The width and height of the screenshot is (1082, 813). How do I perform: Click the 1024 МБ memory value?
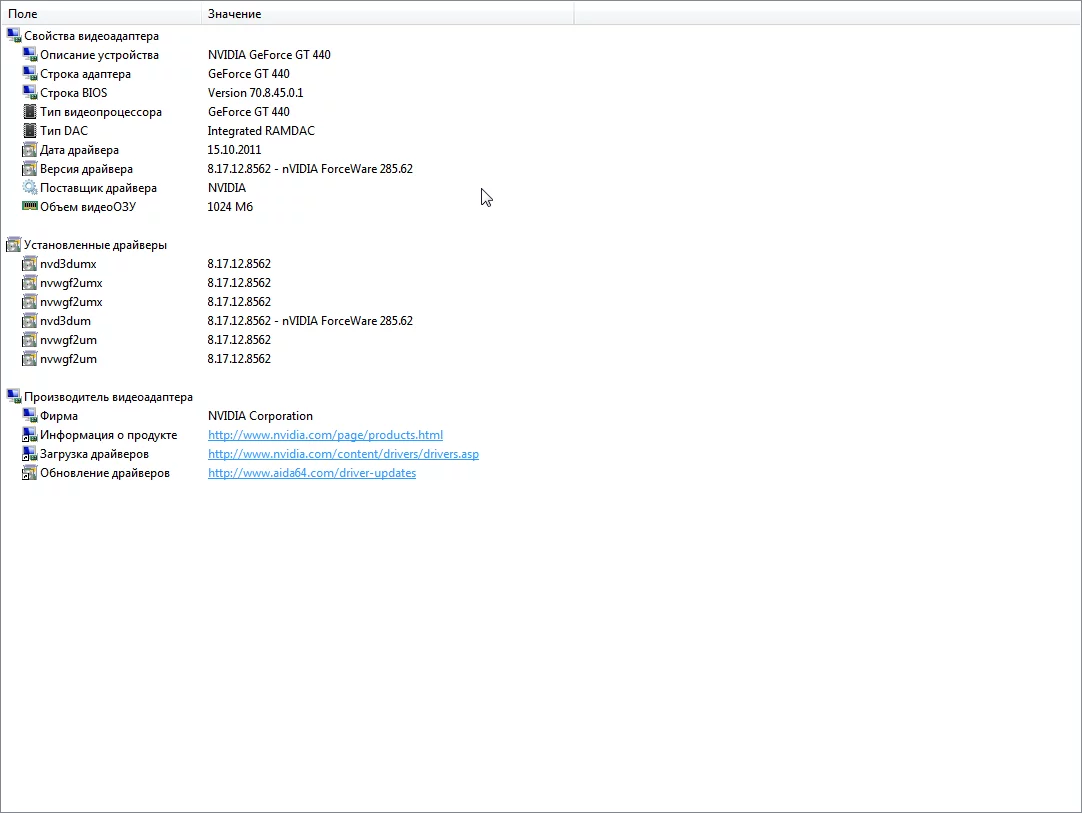pyautogui.click(x=230, y=206)
